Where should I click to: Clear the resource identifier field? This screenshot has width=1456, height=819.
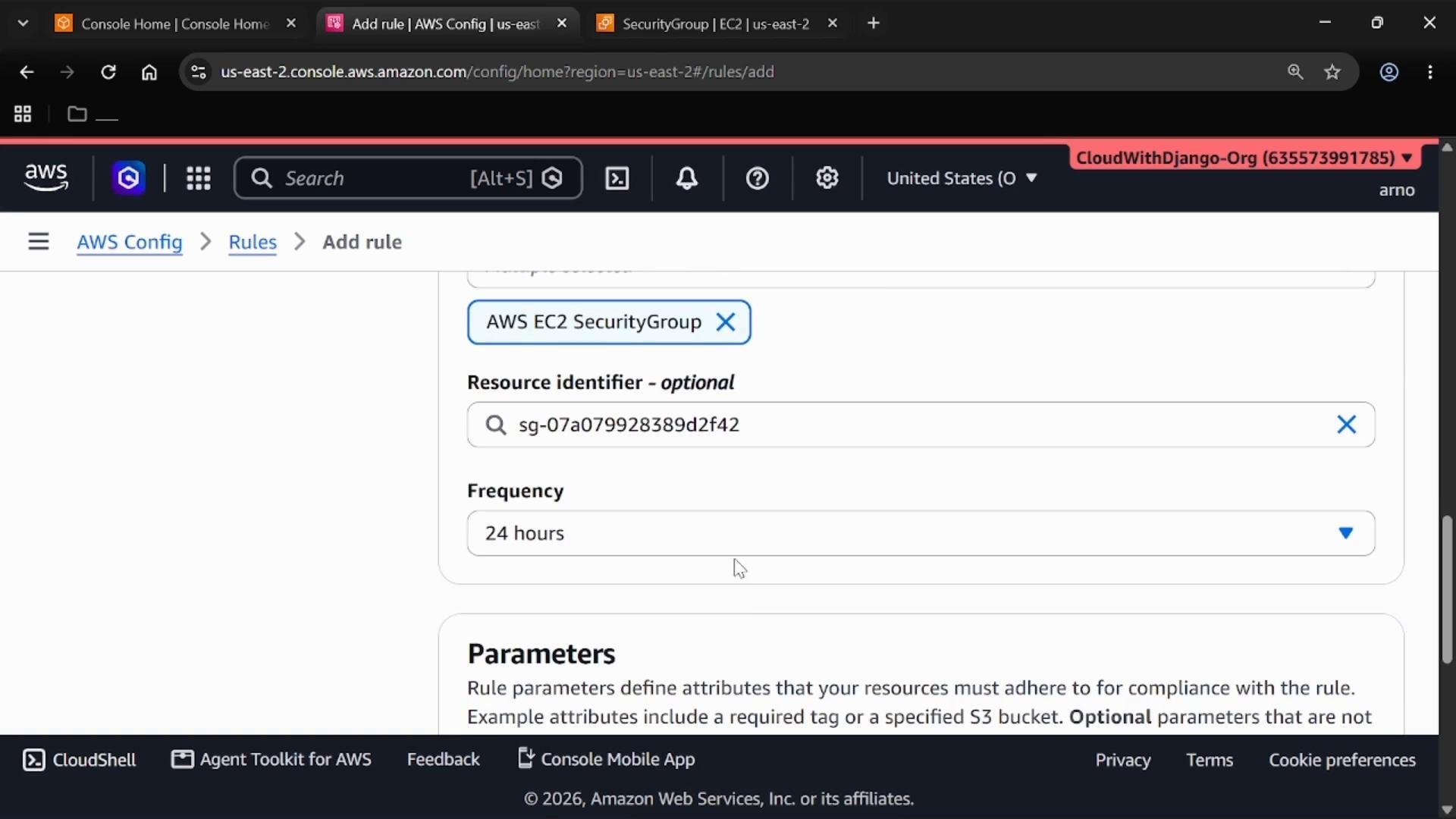(x=1346, y=425)
